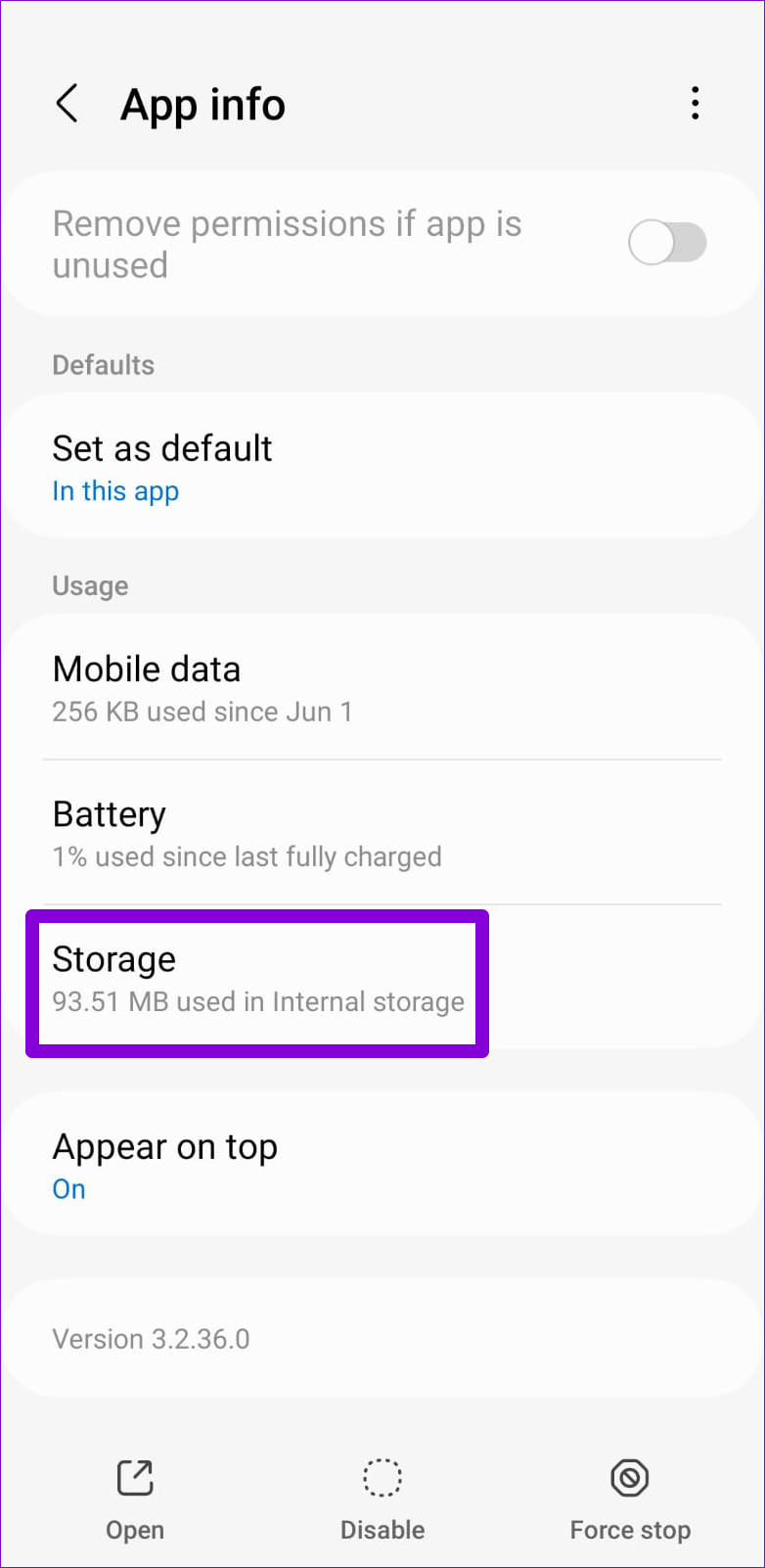Viewport: 765px width, 1568px height.
Task: Toggle Remove permissions if app is unused switch
Action: tap(667, 243)
